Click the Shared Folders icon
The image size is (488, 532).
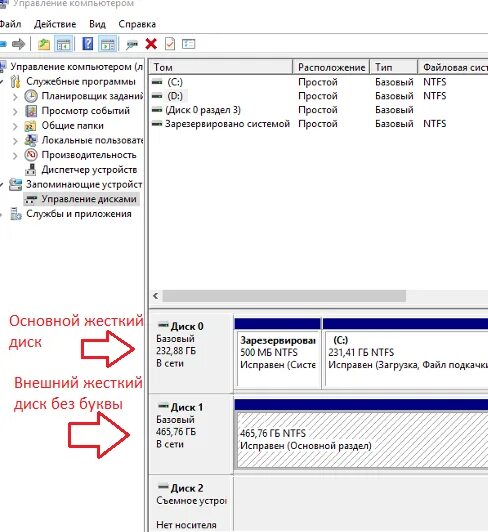30,126
